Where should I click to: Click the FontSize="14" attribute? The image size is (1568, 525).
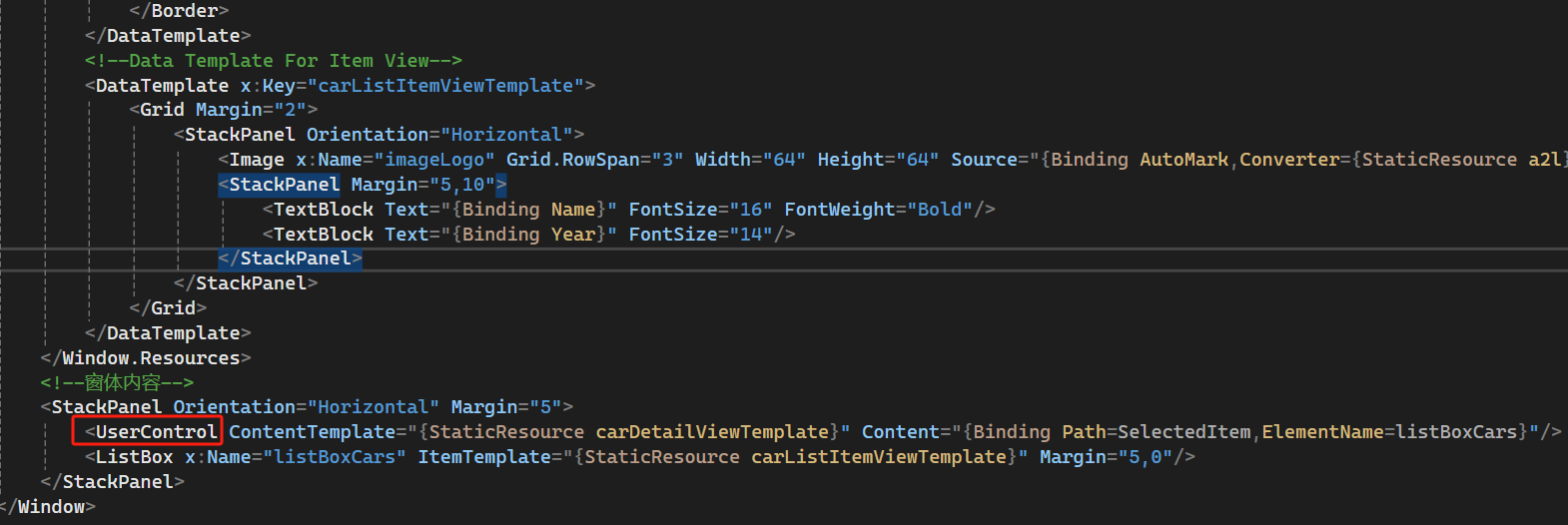click(x=701, y=235)
